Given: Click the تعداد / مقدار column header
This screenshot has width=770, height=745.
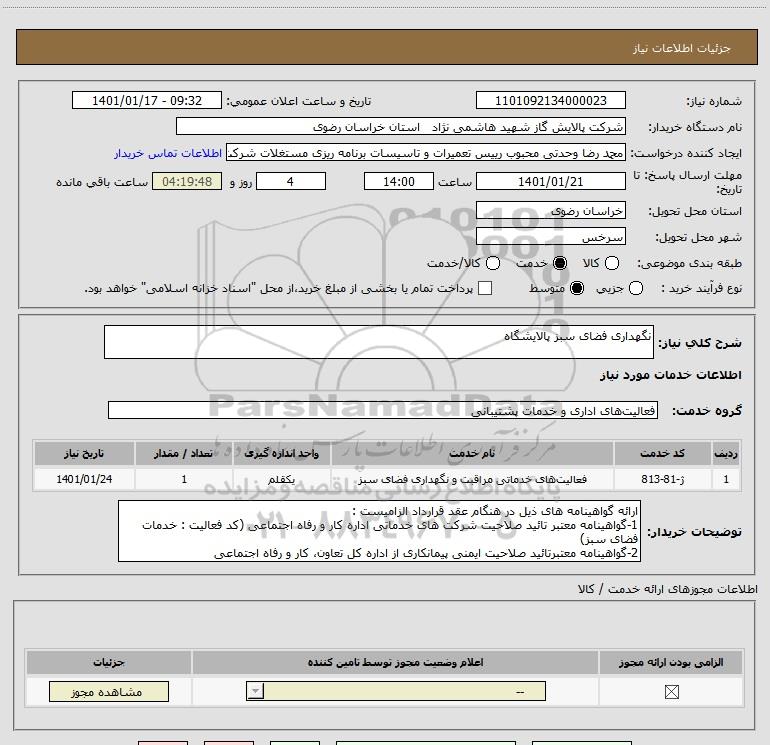Looking at the screenshot, I should [x=184, y=453].
